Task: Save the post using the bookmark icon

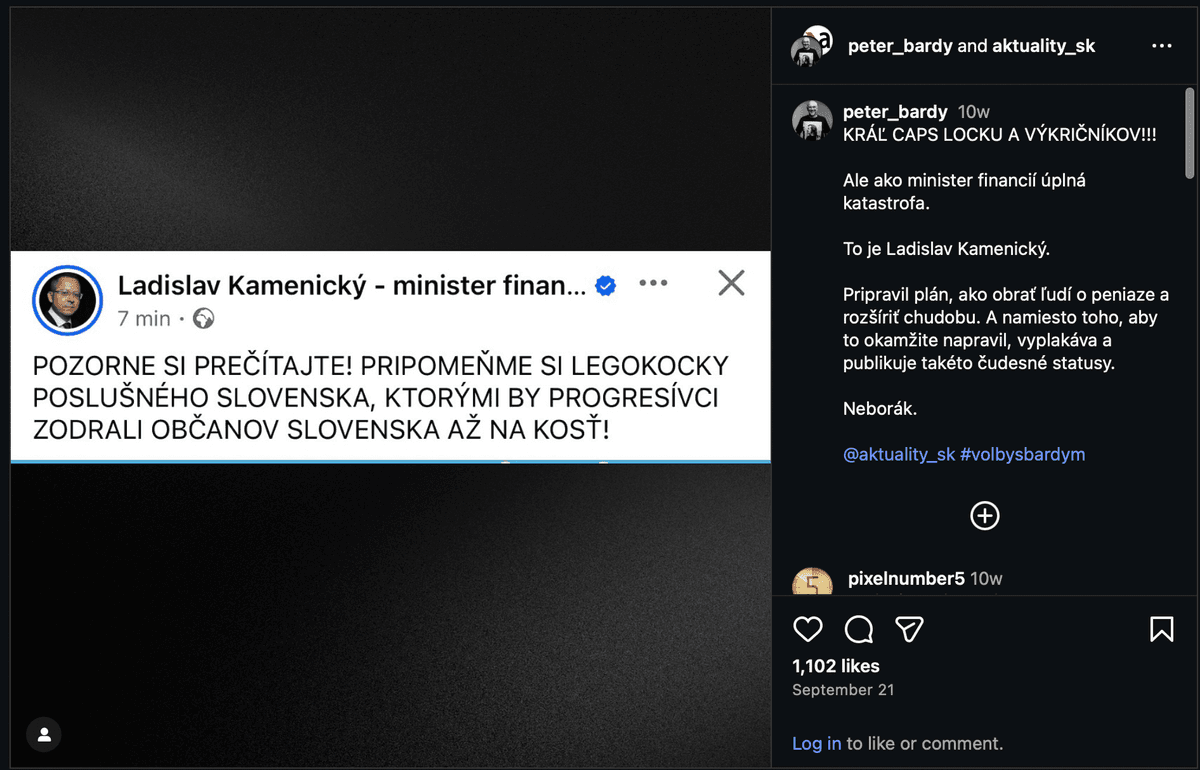Action: (x=1161, y=629)
